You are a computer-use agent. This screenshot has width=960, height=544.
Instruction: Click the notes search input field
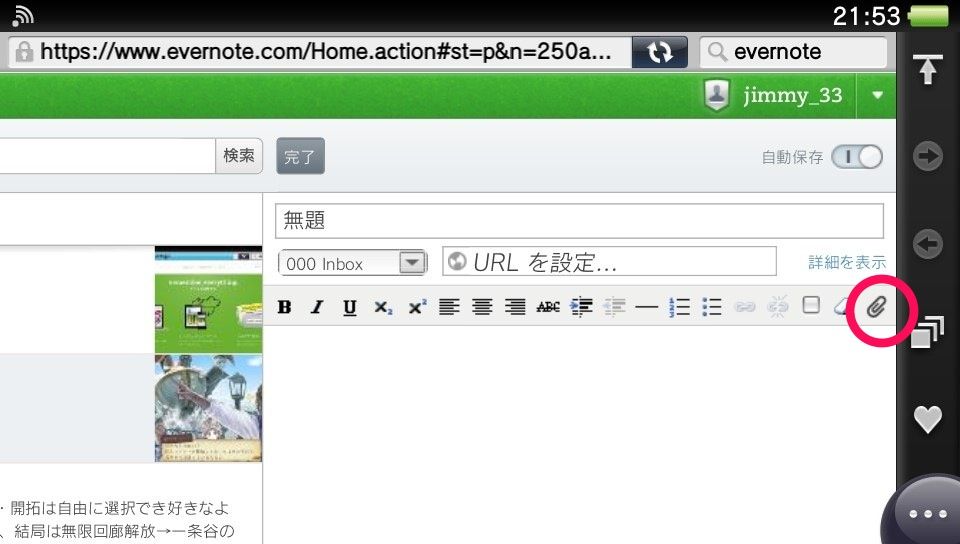click(x=107, y=156)
